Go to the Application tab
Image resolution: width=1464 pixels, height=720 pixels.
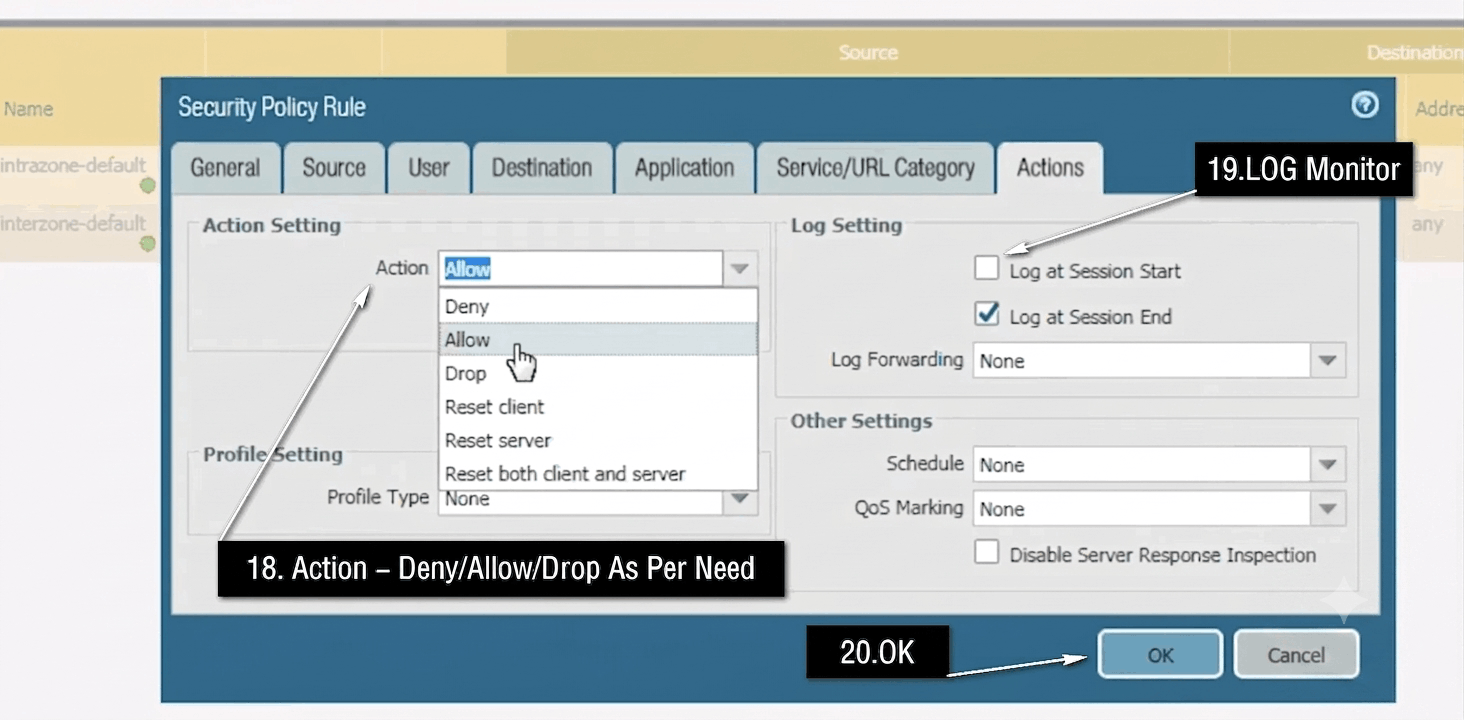coord(684,168)
